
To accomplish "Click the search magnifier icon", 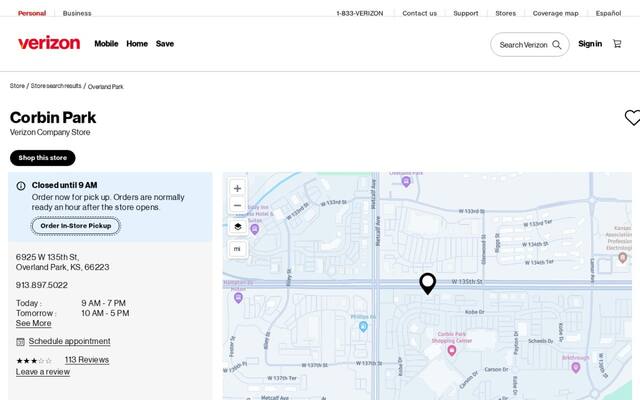I will tap(557, 44).
